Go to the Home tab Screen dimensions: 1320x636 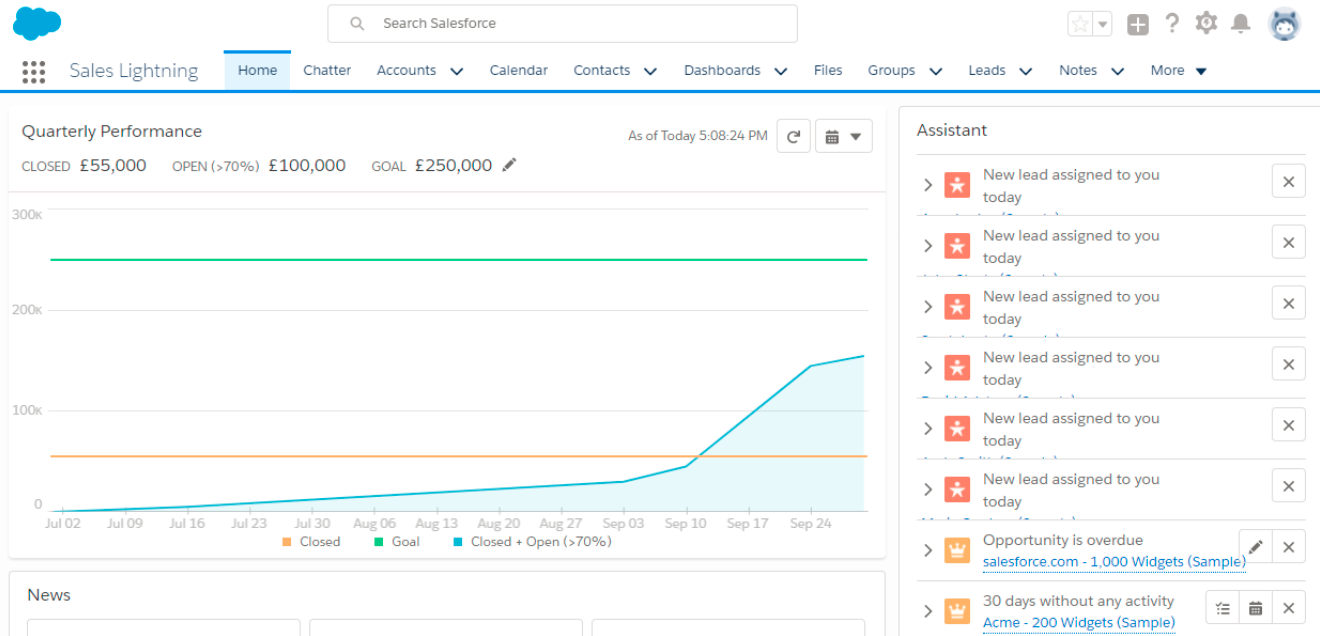click(257, 71)
